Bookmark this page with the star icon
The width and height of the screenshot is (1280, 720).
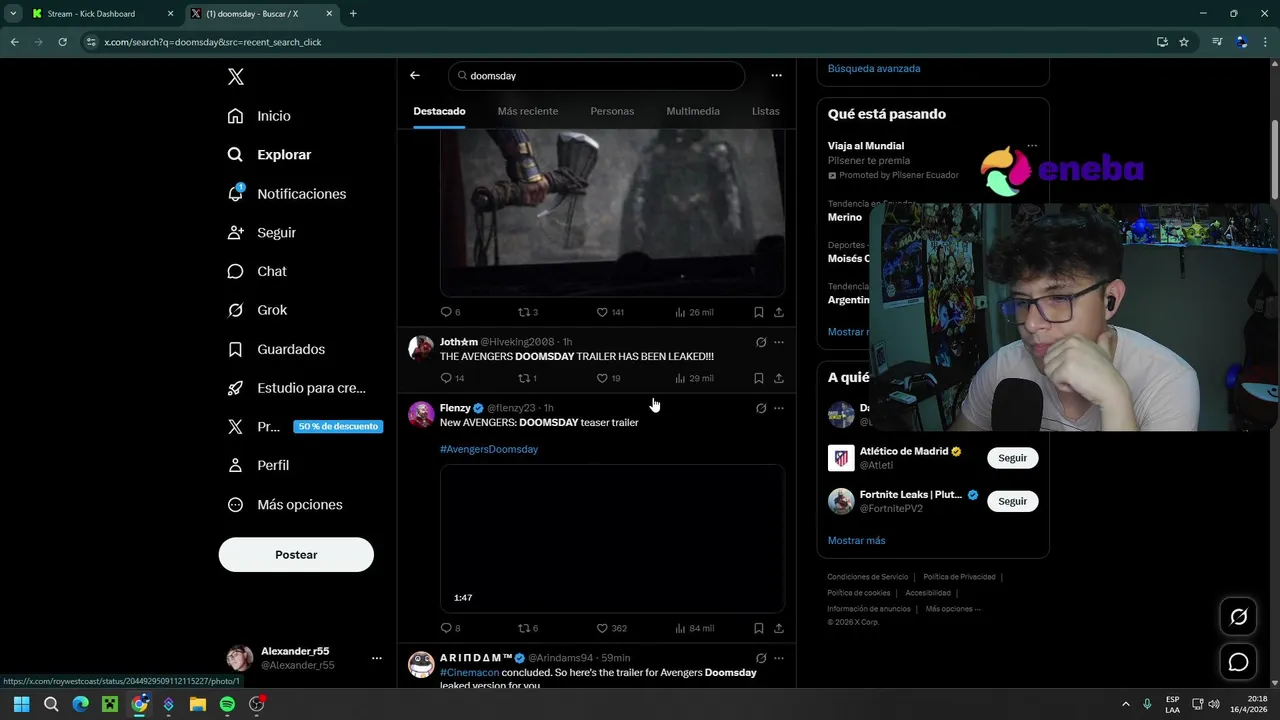pos(1184,42)
